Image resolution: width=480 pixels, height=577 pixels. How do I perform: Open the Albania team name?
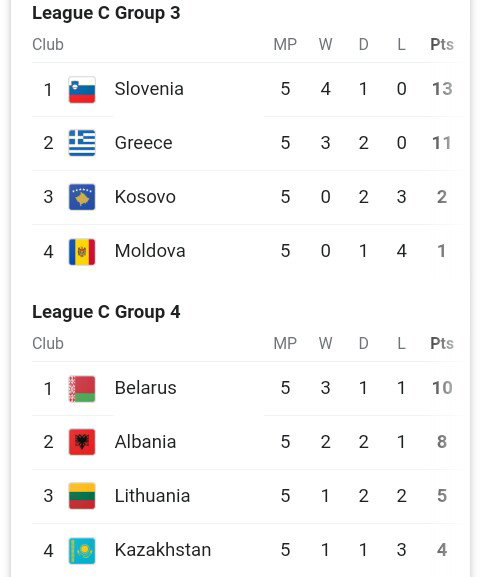point(145,442)
